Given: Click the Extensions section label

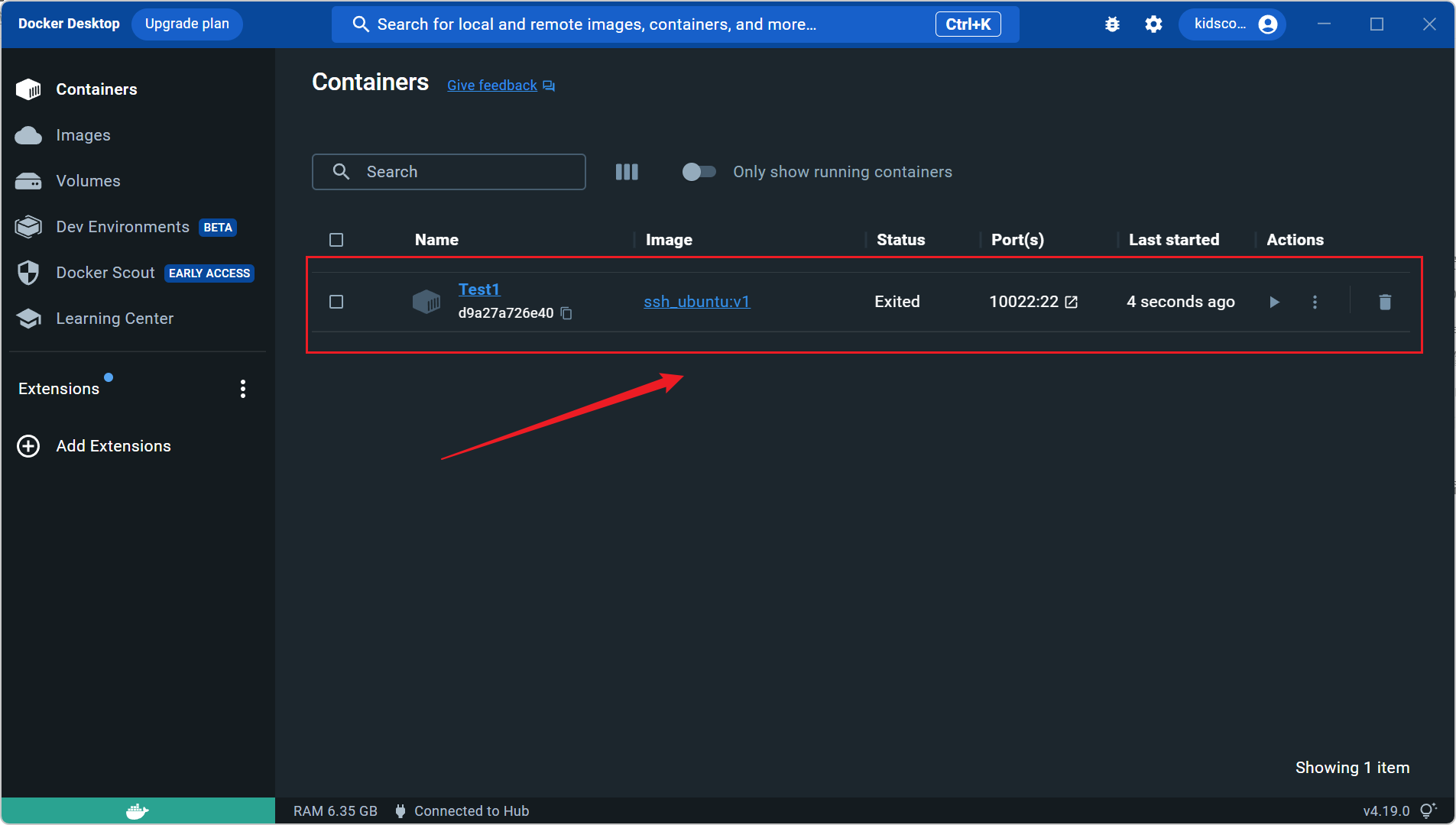Looking at the screenshot, I should 59,389.
